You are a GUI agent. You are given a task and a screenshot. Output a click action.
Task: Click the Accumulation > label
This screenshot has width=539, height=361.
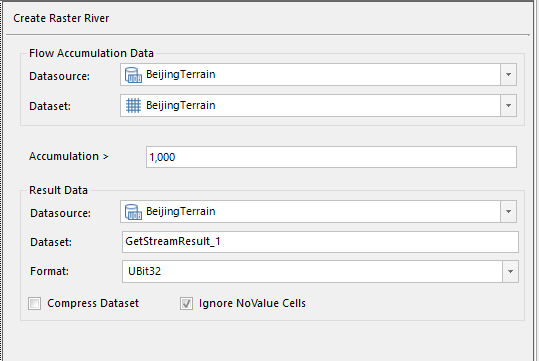69,156
